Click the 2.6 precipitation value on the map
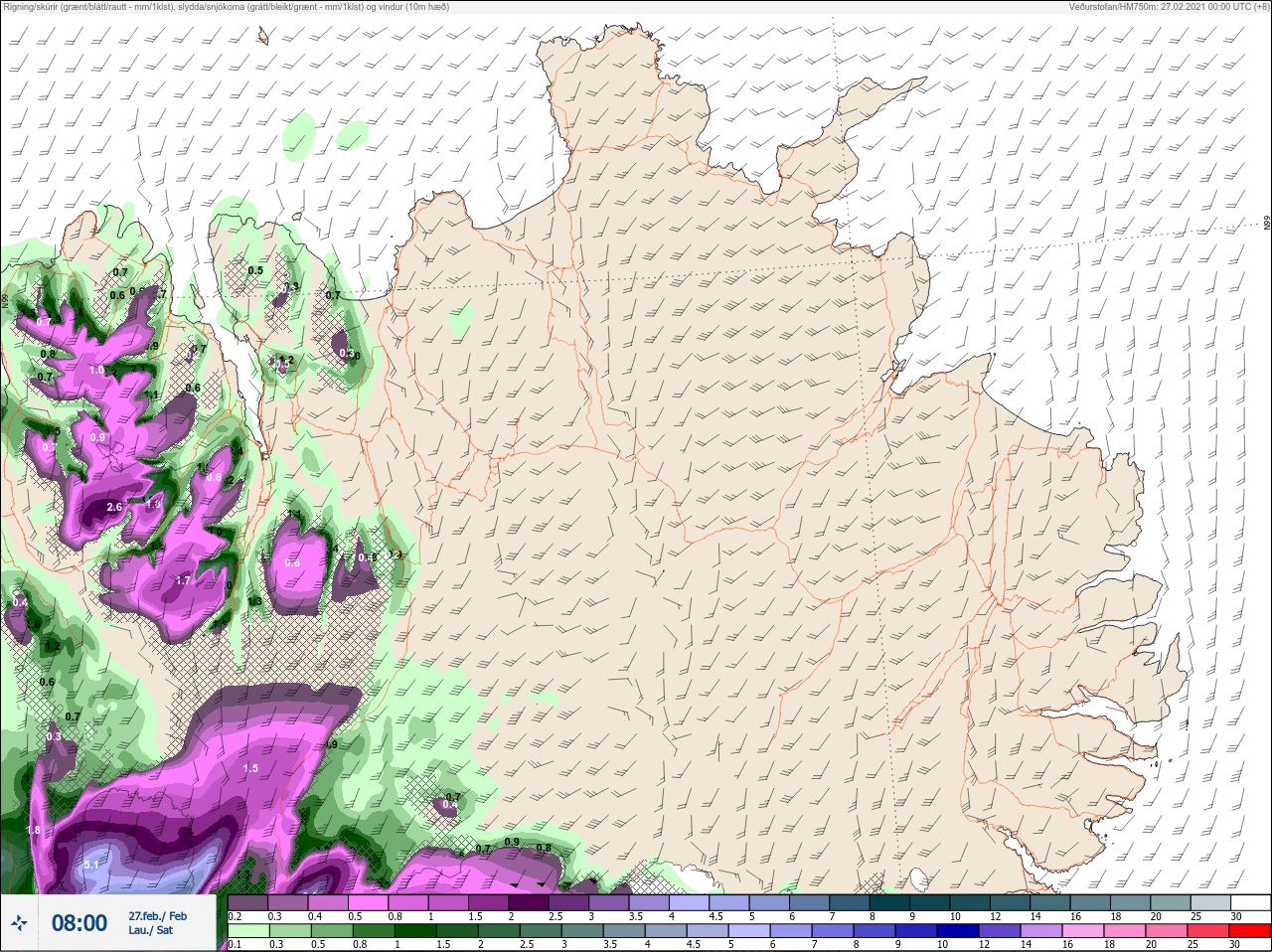This screenshot has width=1272, height=952. [x=114, y=507]
